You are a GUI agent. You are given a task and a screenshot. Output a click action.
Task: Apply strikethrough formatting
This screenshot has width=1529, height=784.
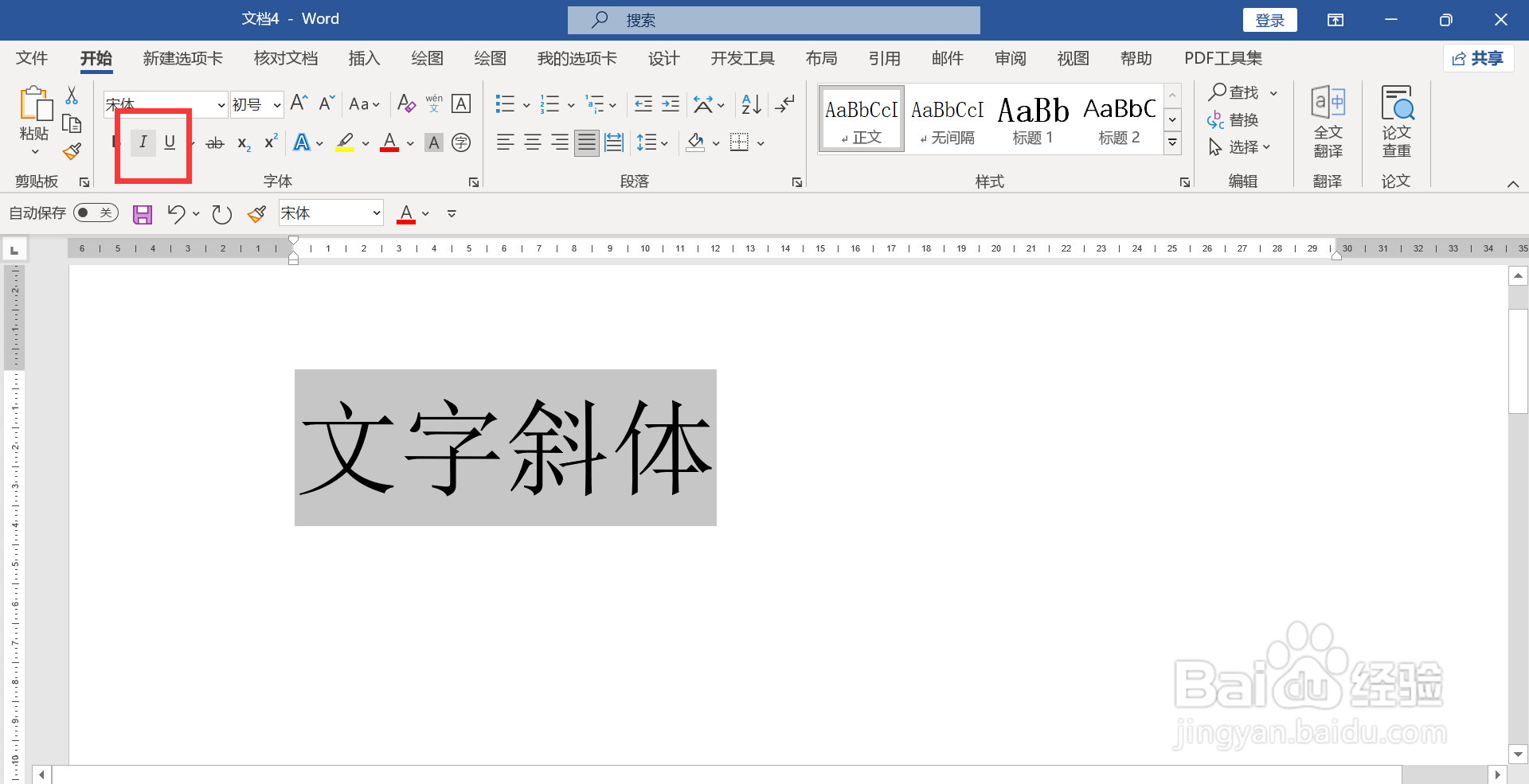(215, 143)
